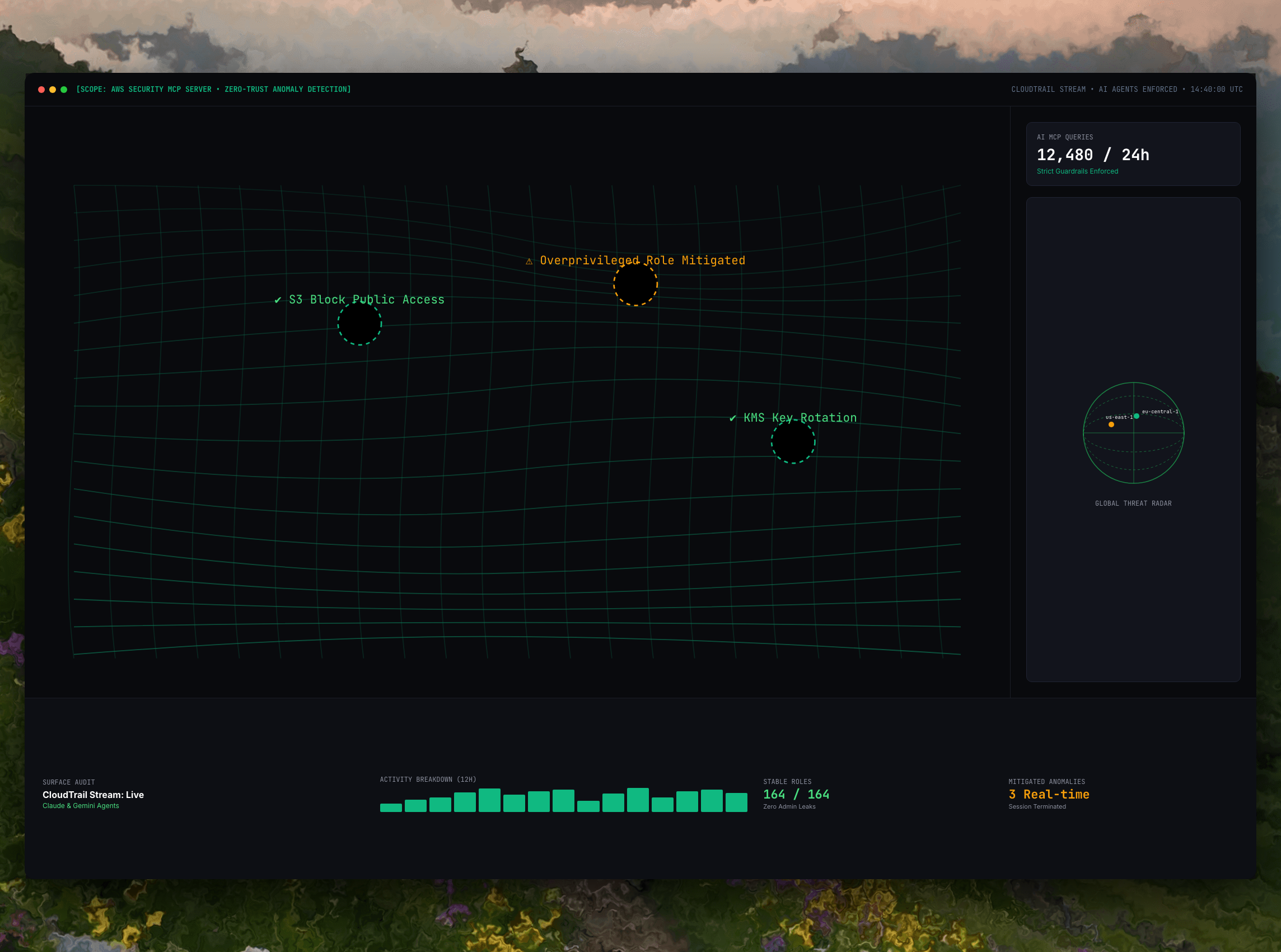Click the 'AI MCP QUERIES' heading

click(1065, 137)
